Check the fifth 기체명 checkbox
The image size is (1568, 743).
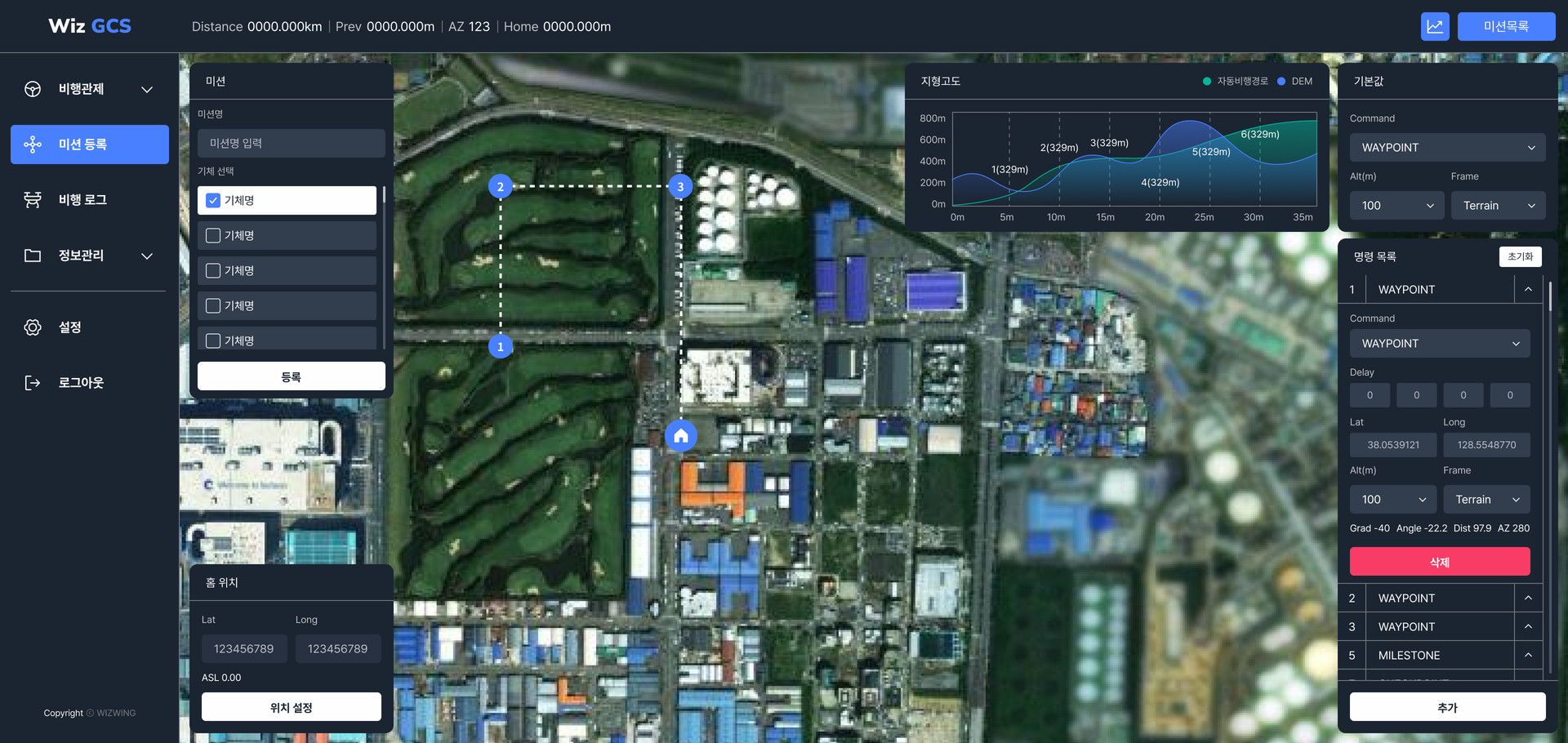(213, 340)
